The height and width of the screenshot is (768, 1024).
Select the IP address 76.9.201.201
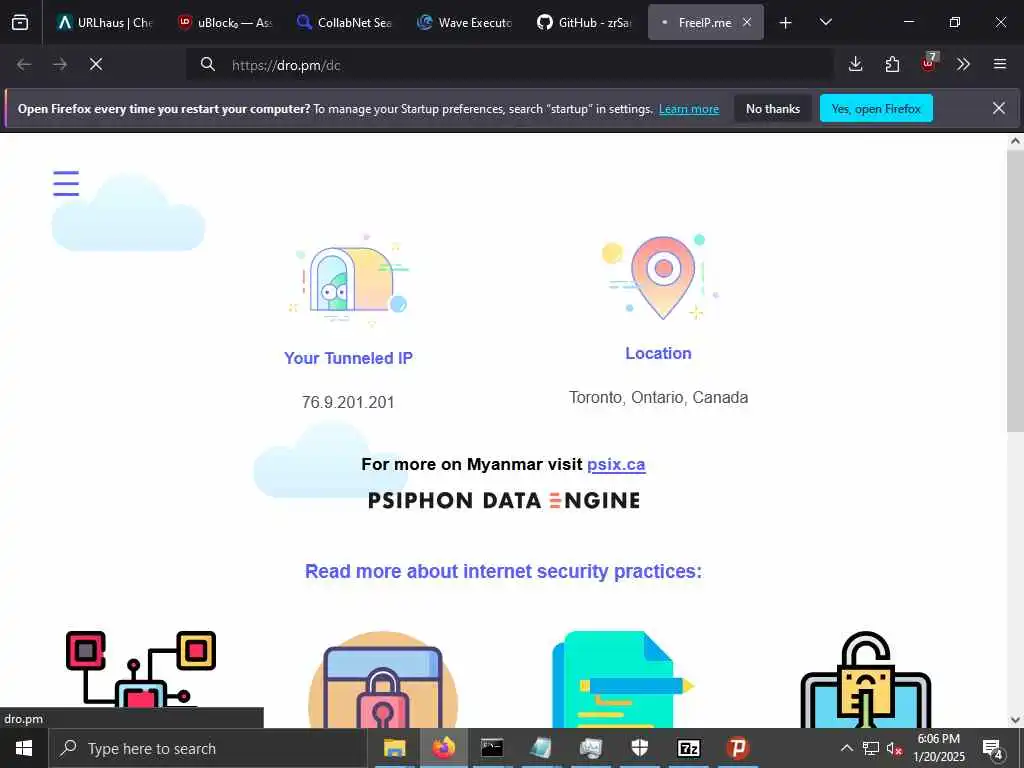click(348, 402)
